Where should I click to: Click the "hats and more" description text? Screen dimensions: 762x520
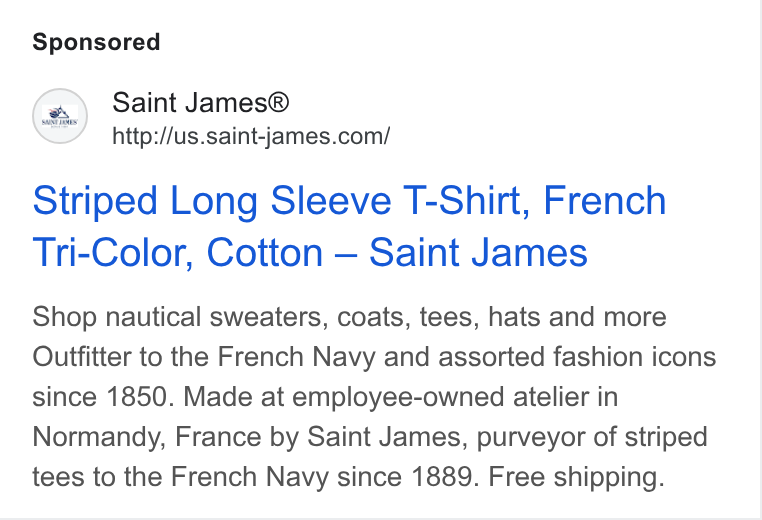click(x=577, y=317)
